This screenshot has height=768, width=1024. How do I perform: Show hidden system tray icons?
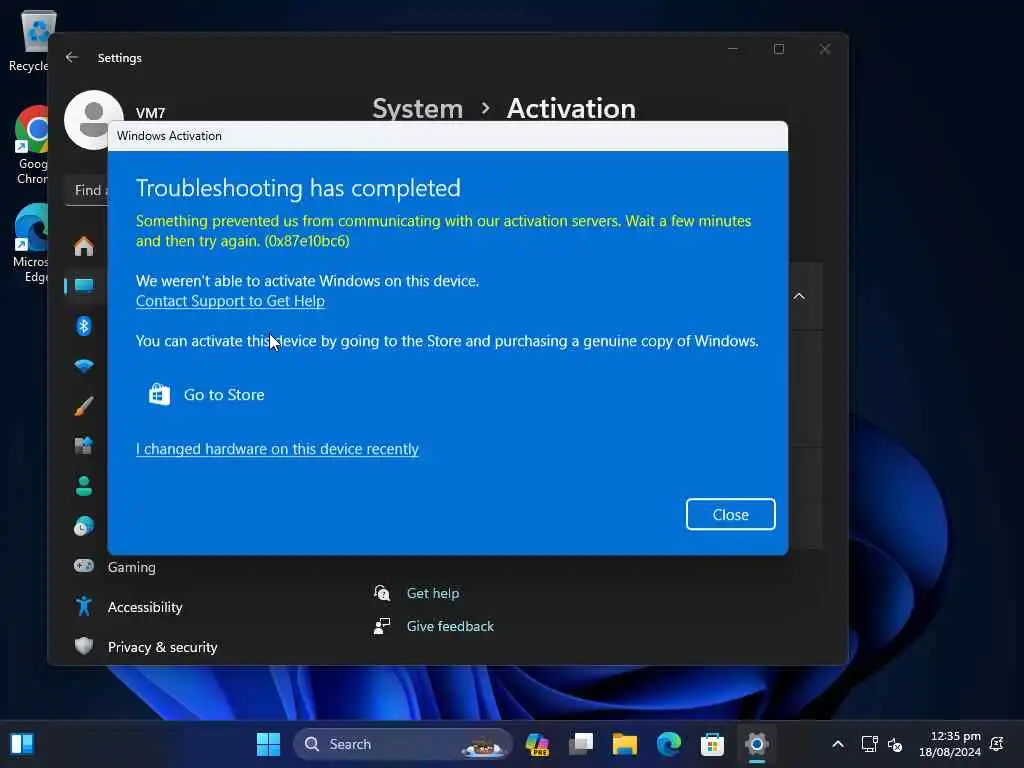[x=838, y=744]
